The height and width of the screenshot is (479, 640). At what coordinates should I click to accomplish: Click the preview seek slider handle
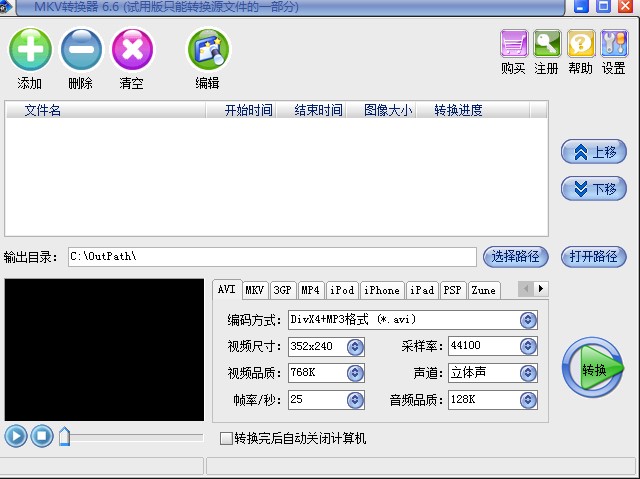coord(64,437)
